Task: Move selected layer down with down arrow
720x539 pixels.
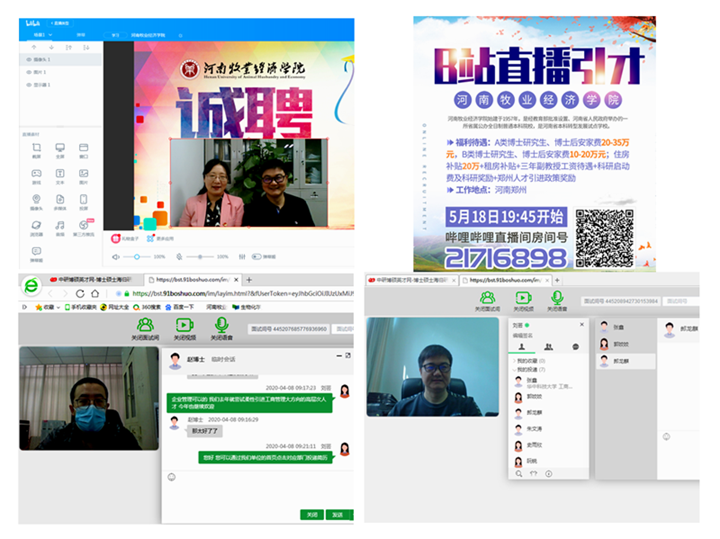Action: [x=51, y=47]
